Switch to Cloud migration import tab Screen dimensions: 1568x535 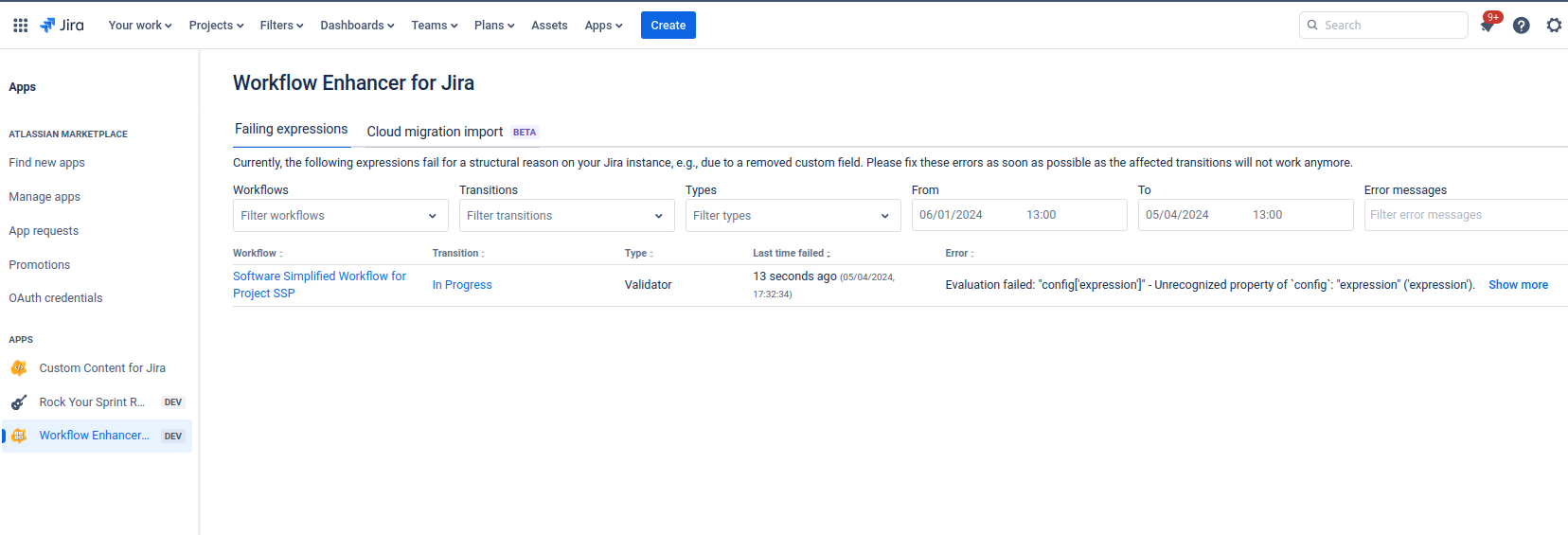(x=435, y=132)
